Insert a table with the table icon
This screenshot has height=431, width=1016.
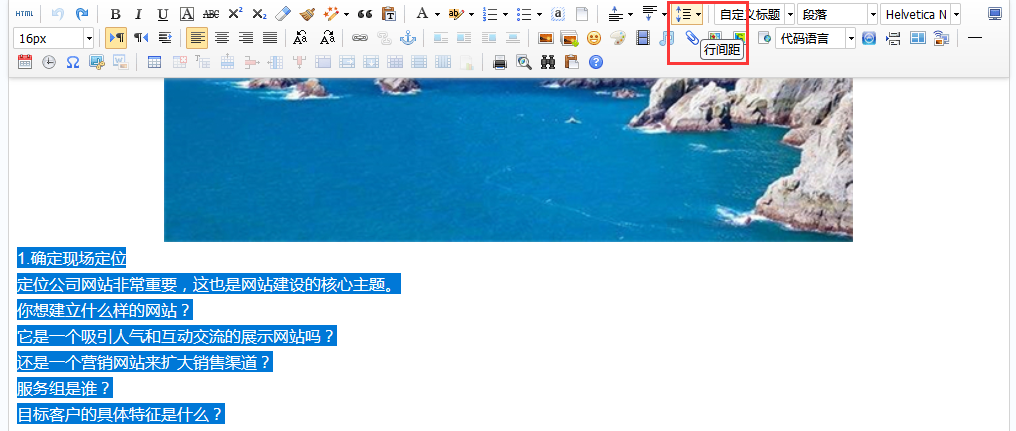click(x=154, y=62)
